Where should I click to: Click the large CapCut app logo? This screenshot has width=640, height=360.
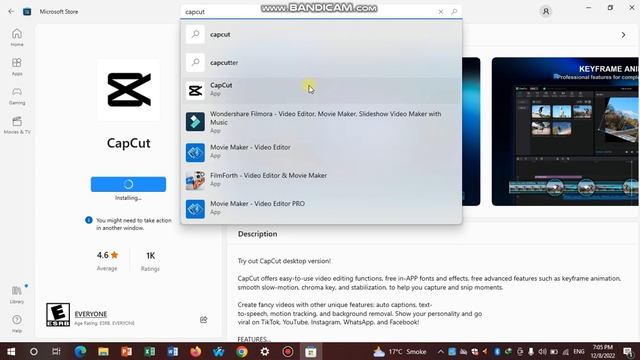coord(129,90)
